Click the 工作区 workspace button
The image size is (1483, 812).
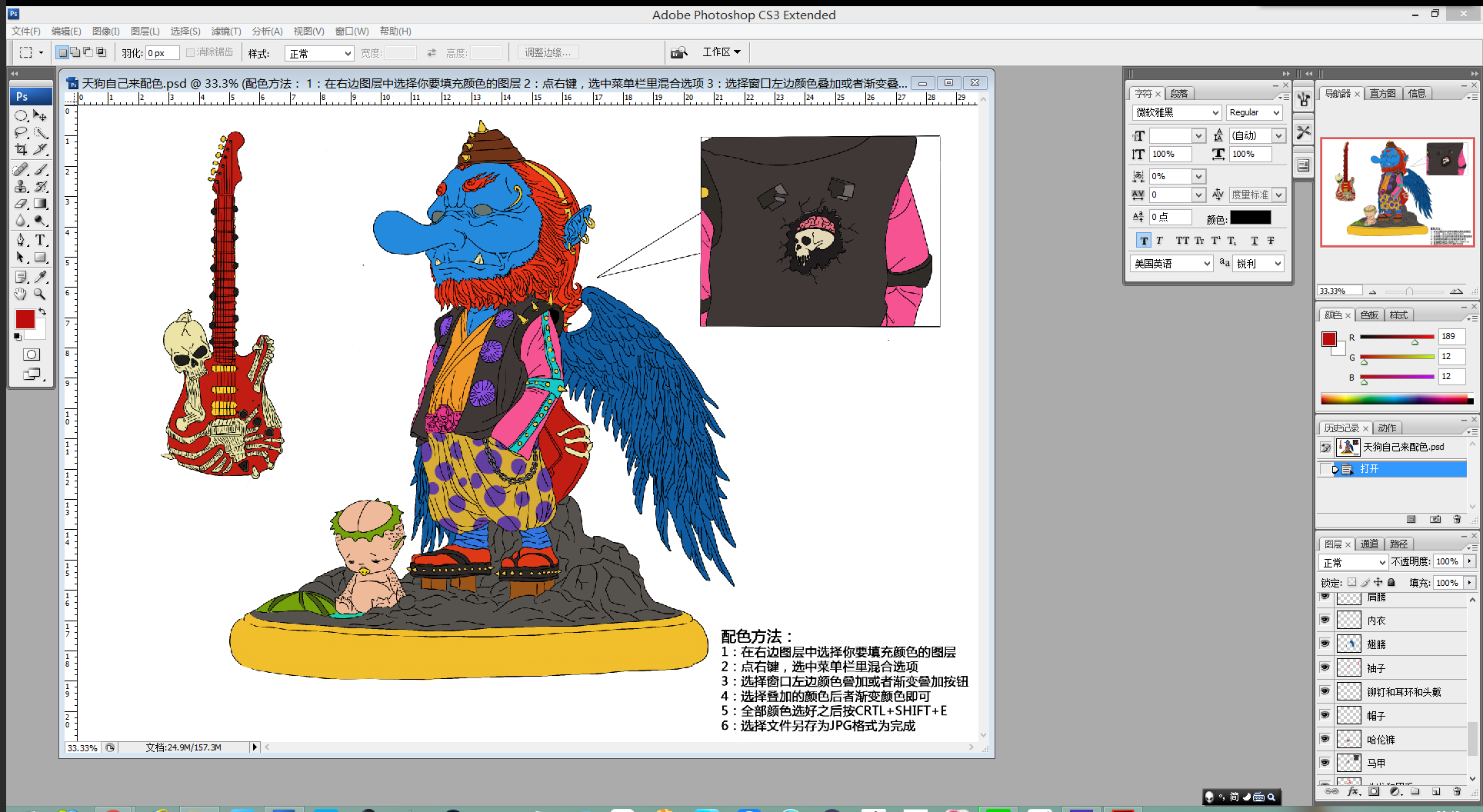click(x=721, y=52)
